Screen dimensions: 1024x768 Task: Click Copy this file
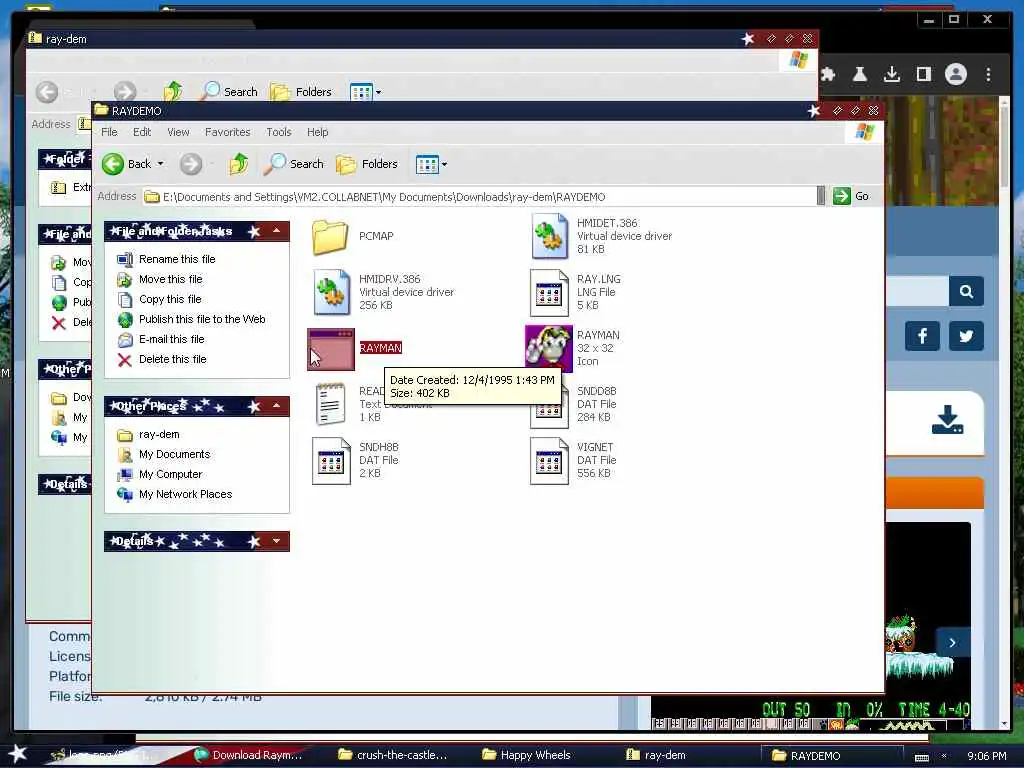pos(170,299)
